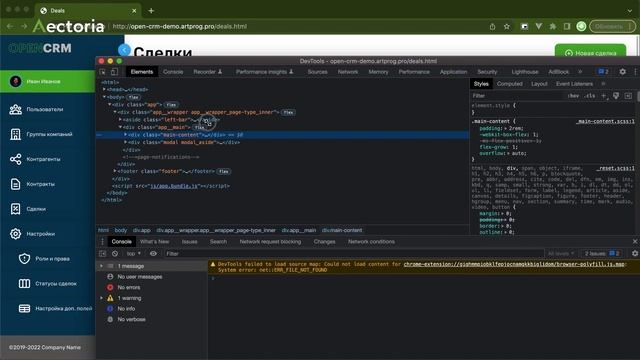Toggle the .cls class editor button
Screen dimensions: 640x360
[x=590, y=96]
